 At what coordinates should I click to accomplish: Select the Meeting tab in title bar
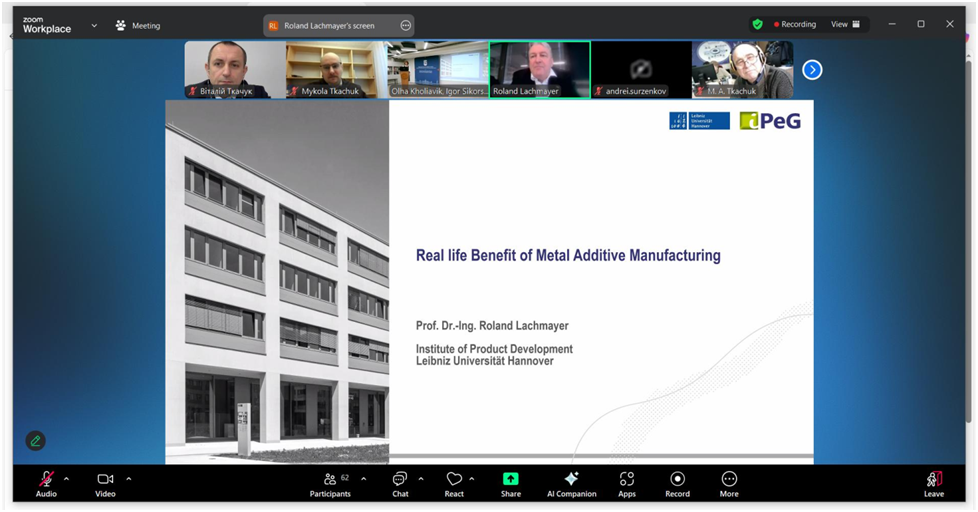click(138, 26)
